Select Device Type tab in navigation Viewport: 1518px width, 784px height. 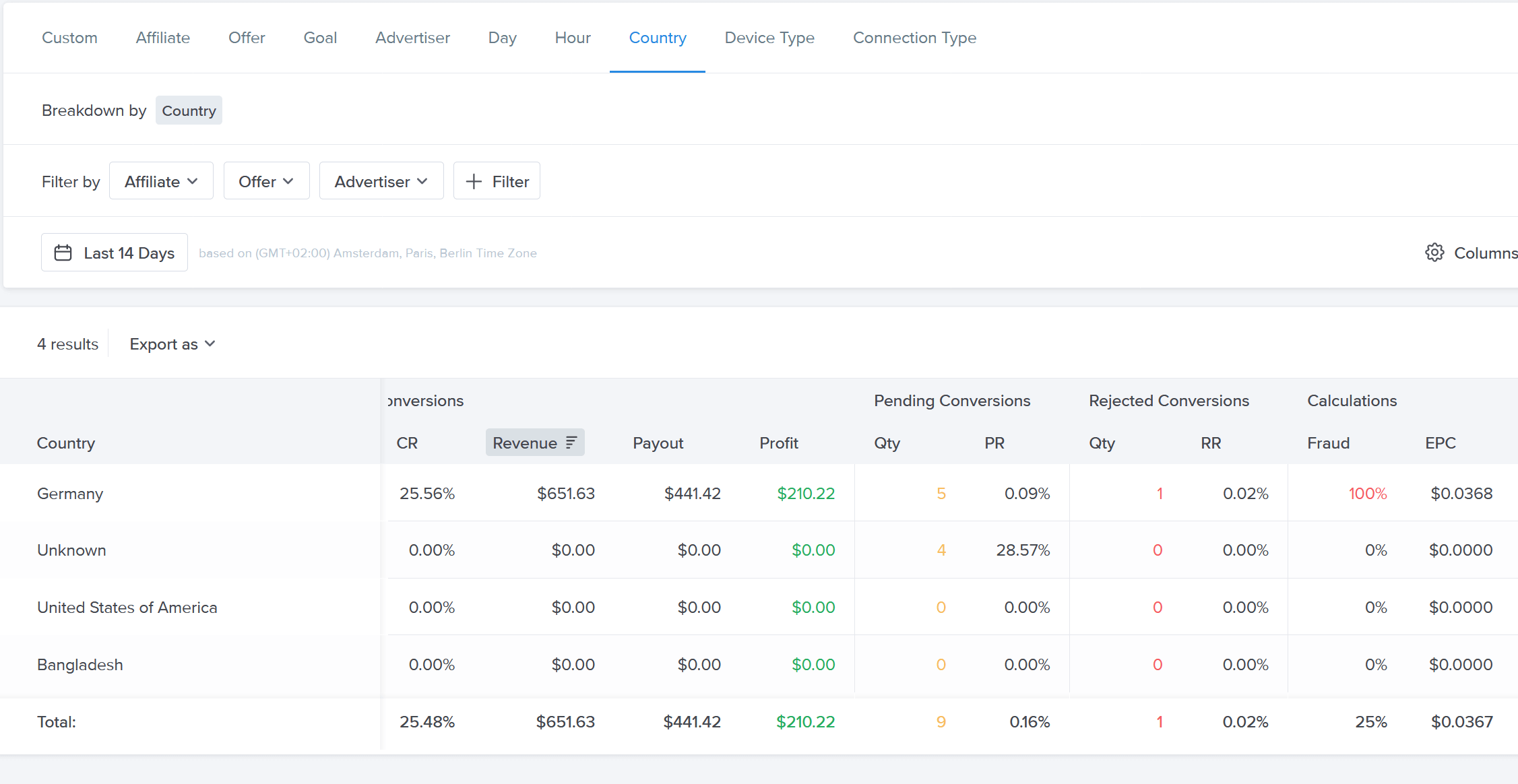pyautogui.click(x=770, y=38)
